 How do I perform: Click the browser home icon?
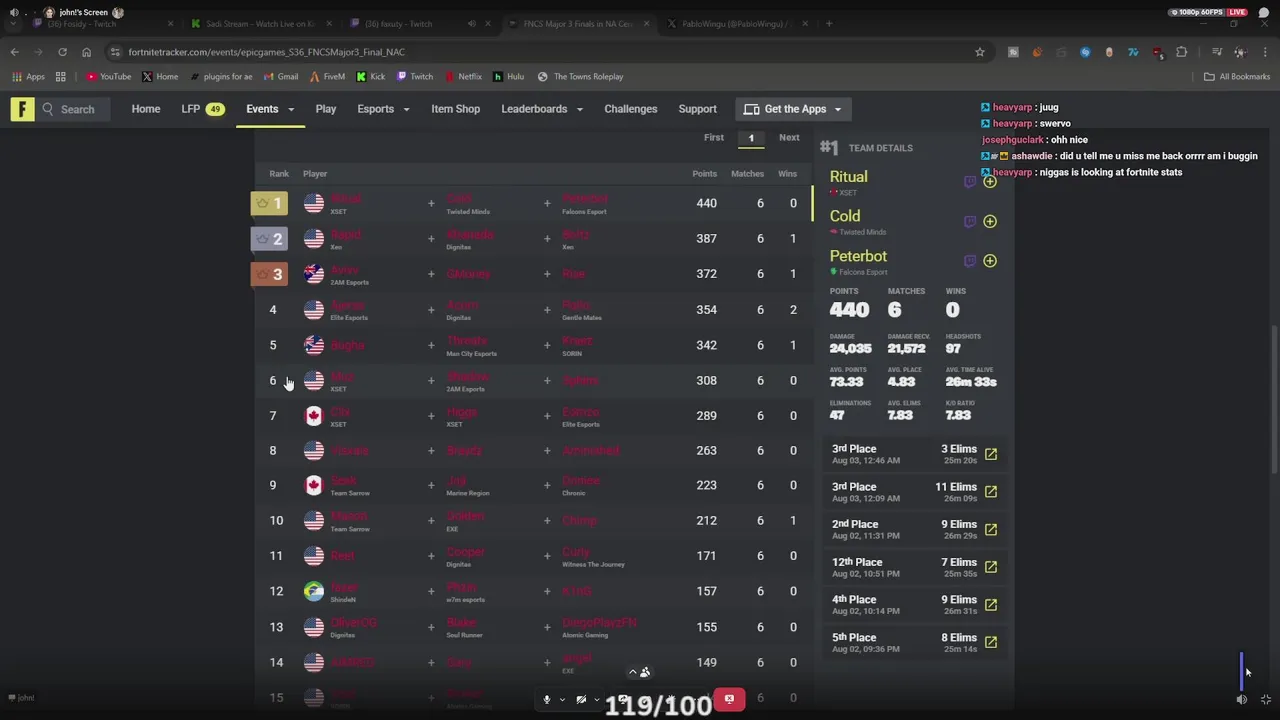pos(86,52)
